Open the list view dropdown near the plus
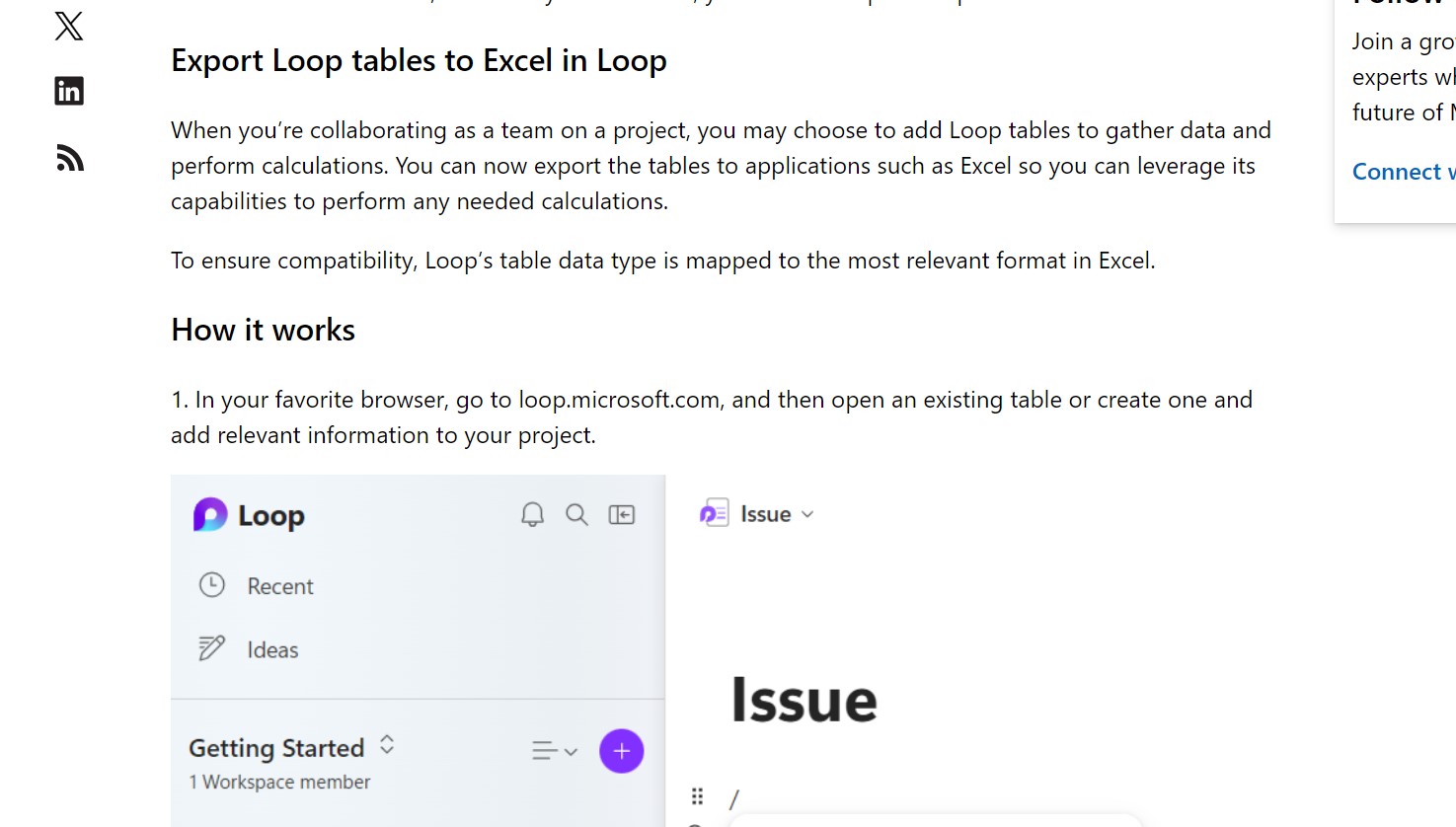Image resolution: width=1456 pixels, height=827 pixels. (554, 751)
